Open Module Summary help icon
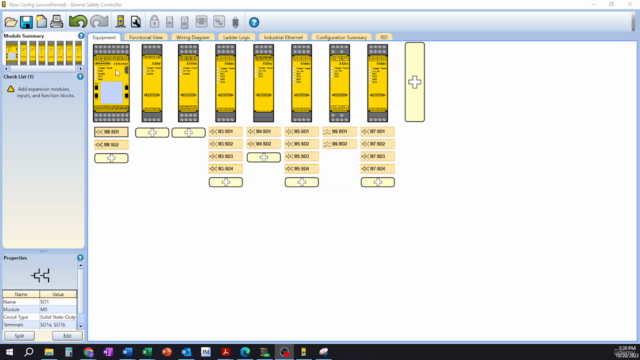640x360 pixels. pyautogui.click(x=81, y=36)
